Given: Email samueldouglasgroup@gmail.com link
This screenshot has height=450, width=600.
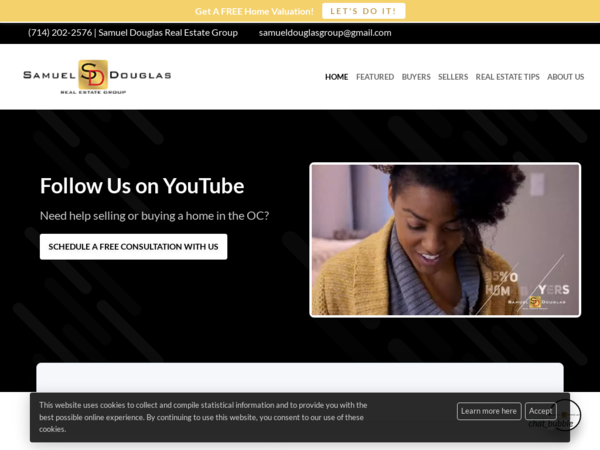Looking at the screenshot, I should click(x=325, y=33).
